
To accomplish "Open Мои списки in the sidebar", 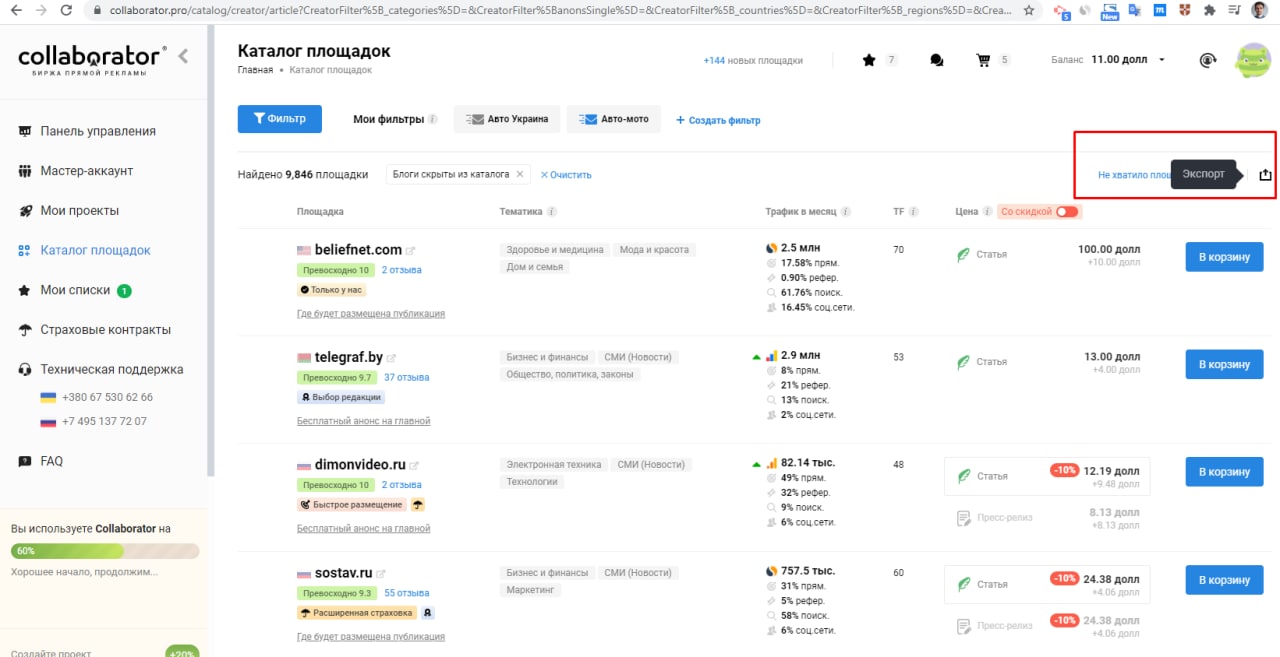I will (75, 290).
